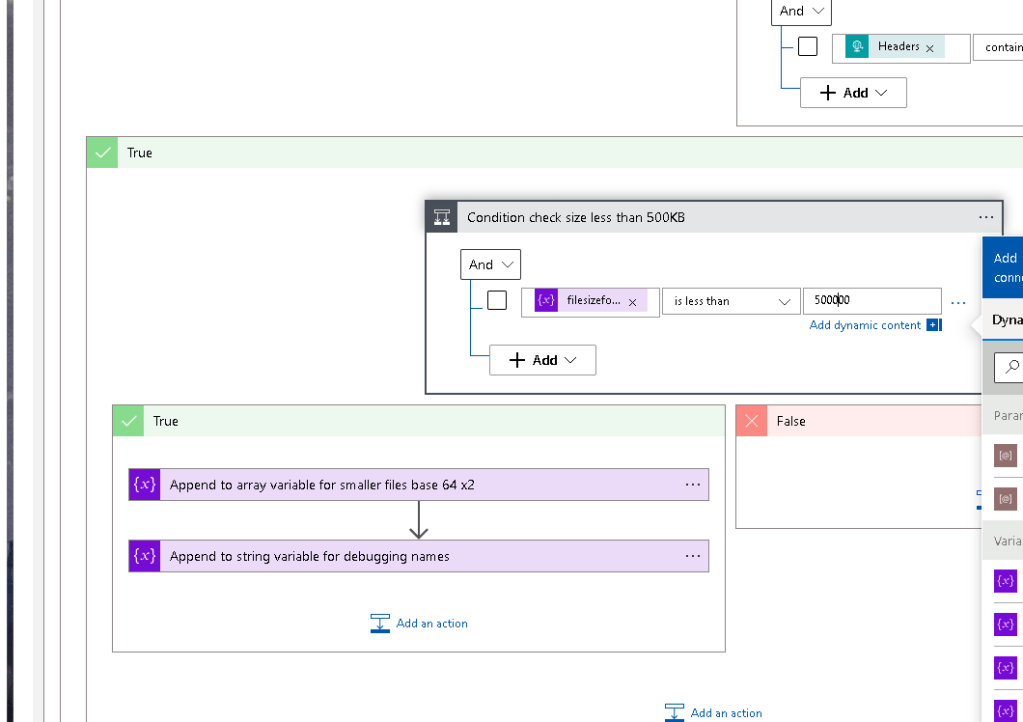This screenshot has width=1023, height=722.
Task: Select the first purple variable icon in the dynamic content list
Action: pyautogui.click(x=1005, y=580)
